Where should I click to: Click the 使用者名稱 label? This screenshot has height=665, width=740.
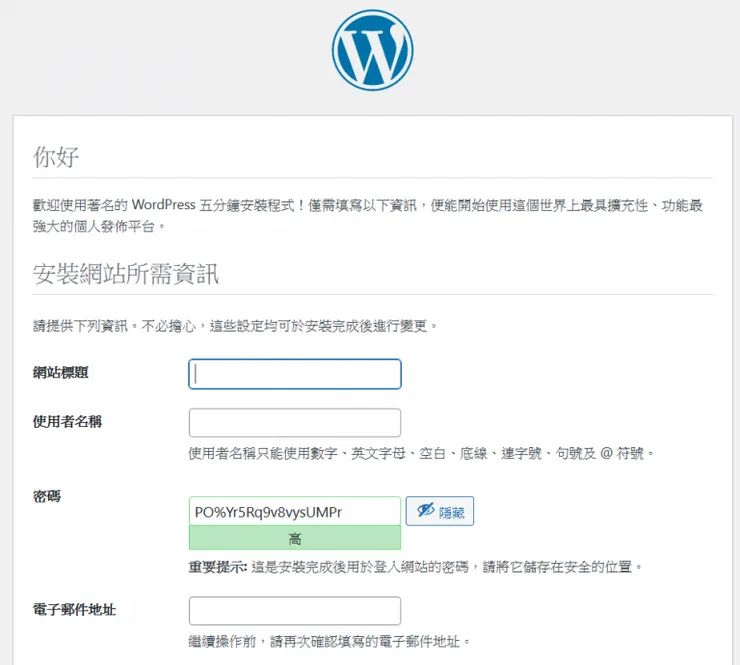pos(67,421)
